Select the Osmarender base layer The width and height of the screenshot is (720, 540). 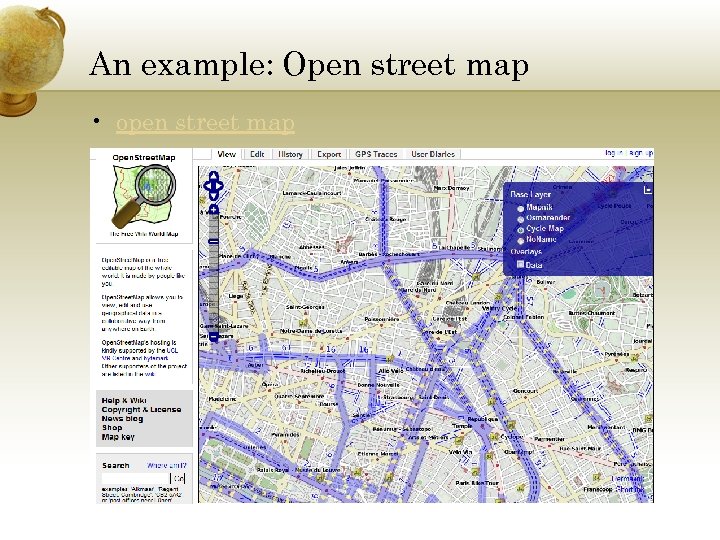521,219
